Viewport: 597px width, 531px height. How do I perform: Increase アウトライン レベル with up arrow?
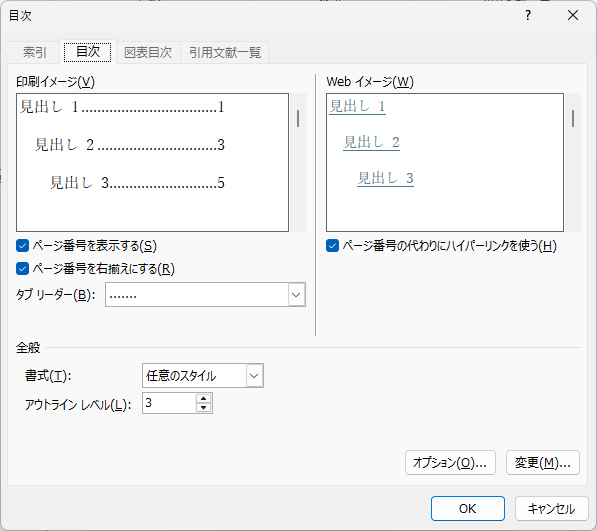point(203,399)
